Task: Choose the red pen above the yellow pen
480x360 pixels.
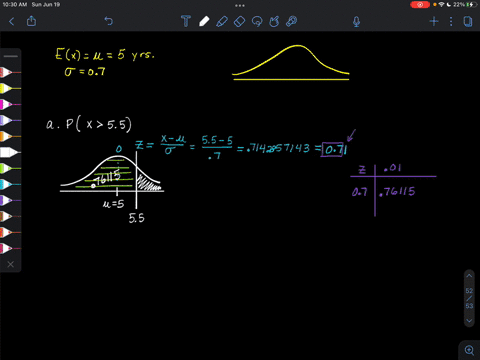Action: point(10,72)
